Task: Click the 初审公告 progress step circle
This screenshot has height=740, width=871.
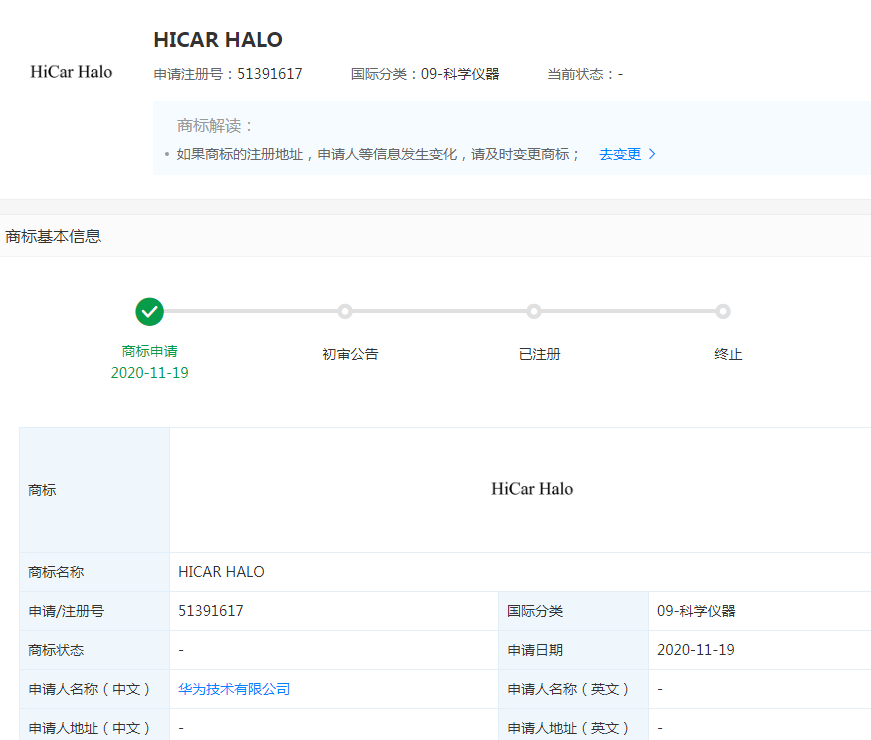Action: [x=345, y=312]
